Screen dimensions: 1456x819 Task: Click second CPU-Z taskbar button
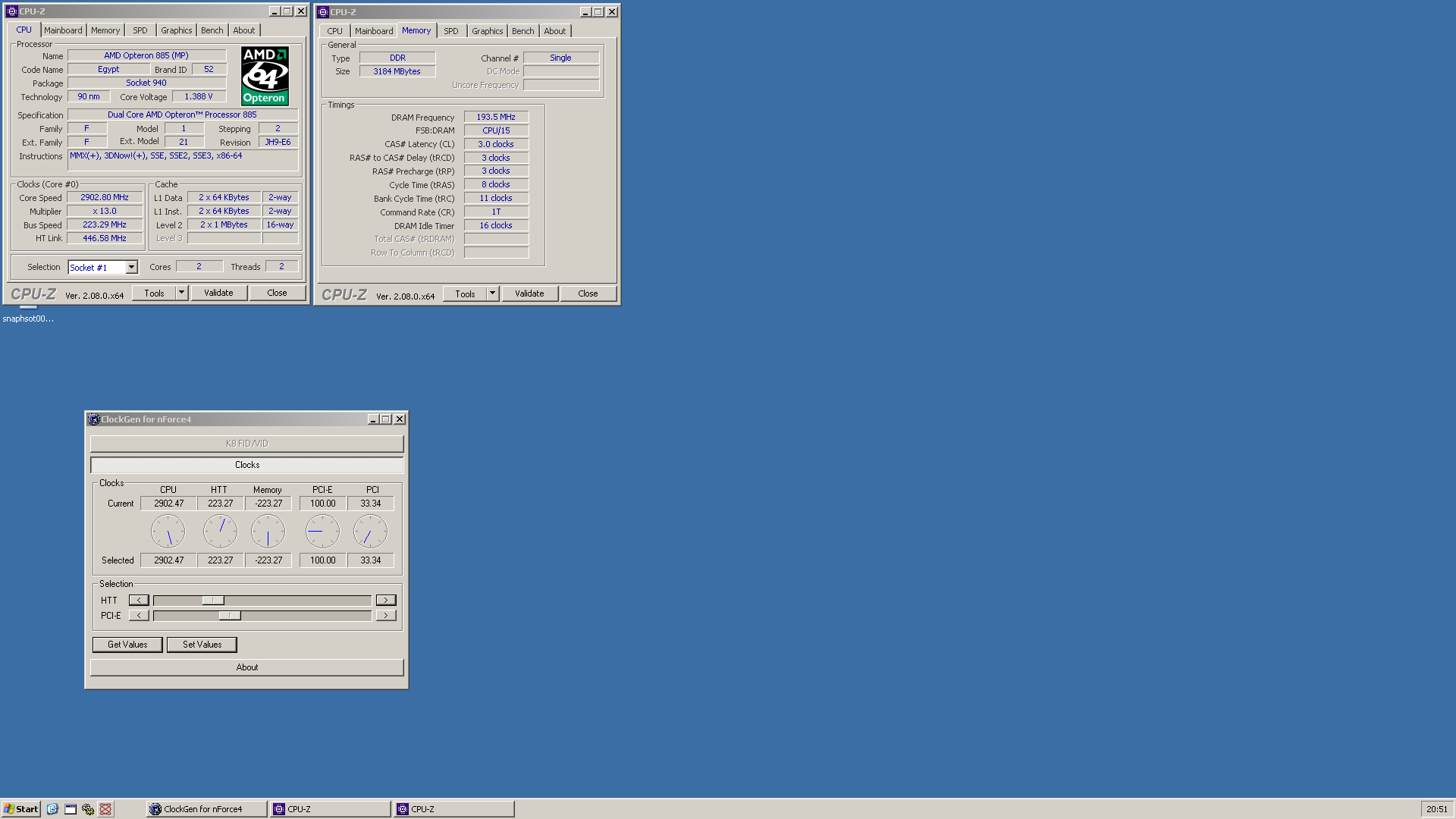[x=453, y=809]
